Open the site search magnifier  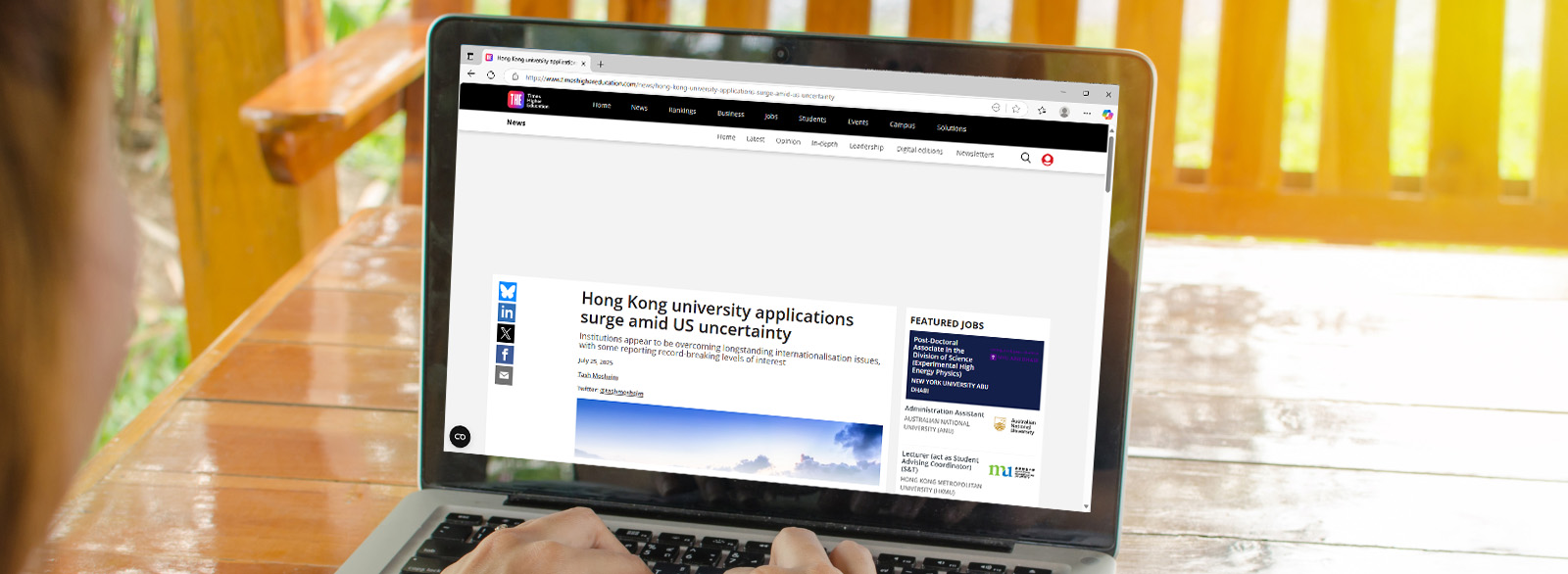click(x=1025, y=157)
